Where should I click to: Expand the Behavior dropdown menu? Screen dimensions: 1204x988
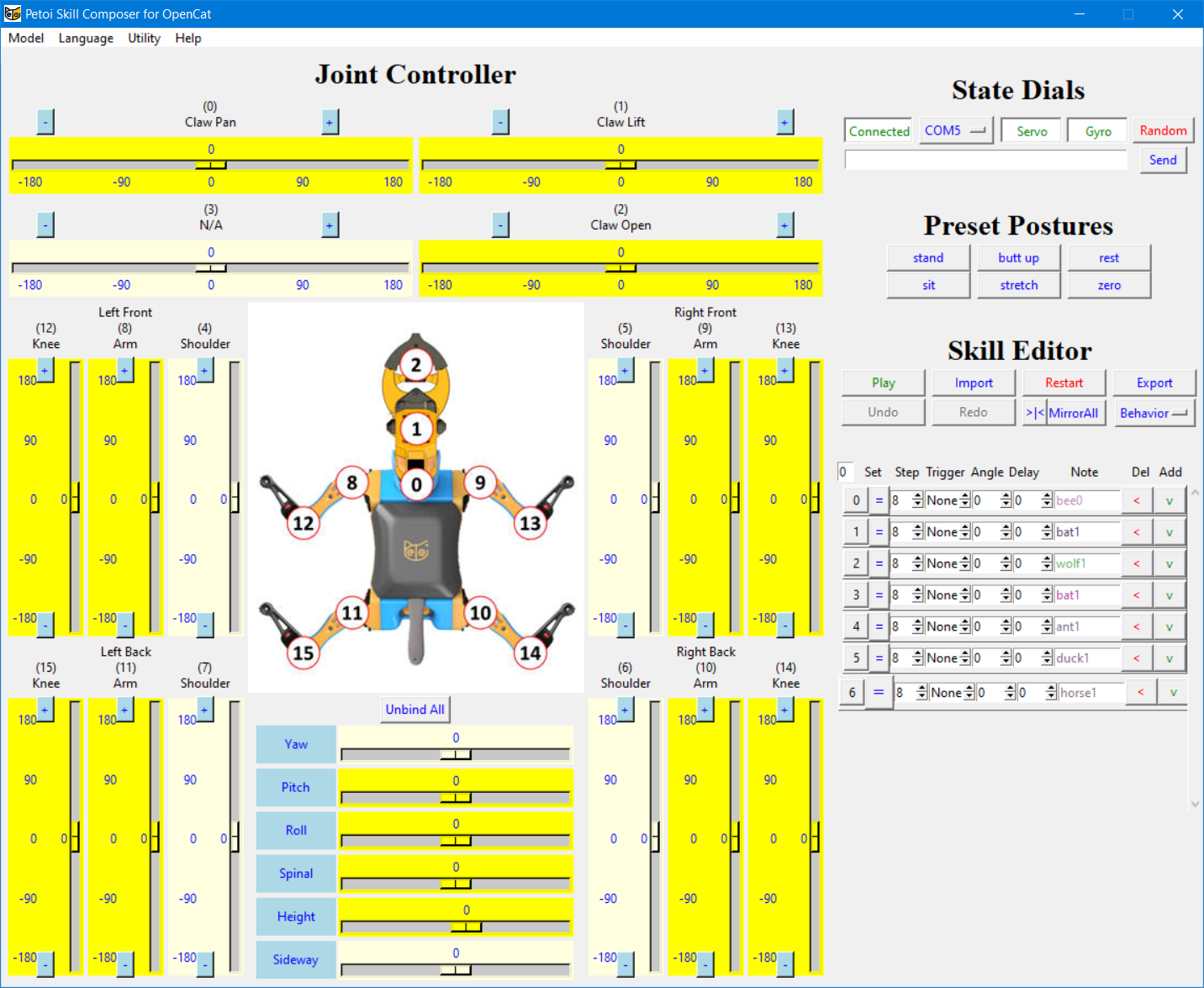pos(1154,413)
